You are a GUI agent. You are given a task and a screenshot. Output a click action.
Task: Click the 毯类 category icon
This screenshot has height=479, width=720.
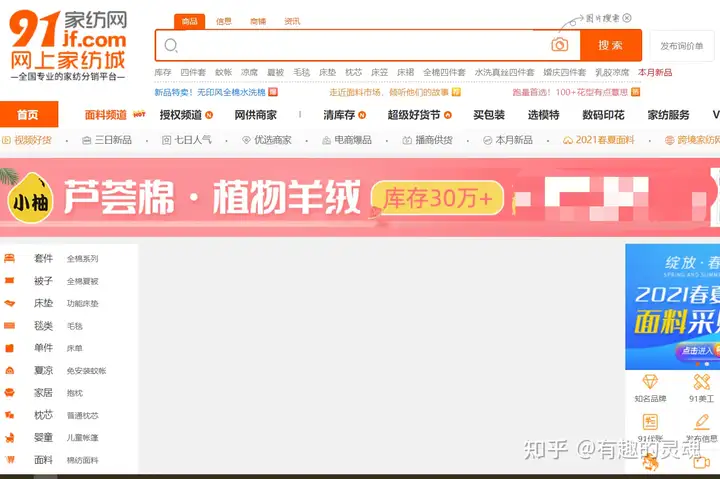10,326
